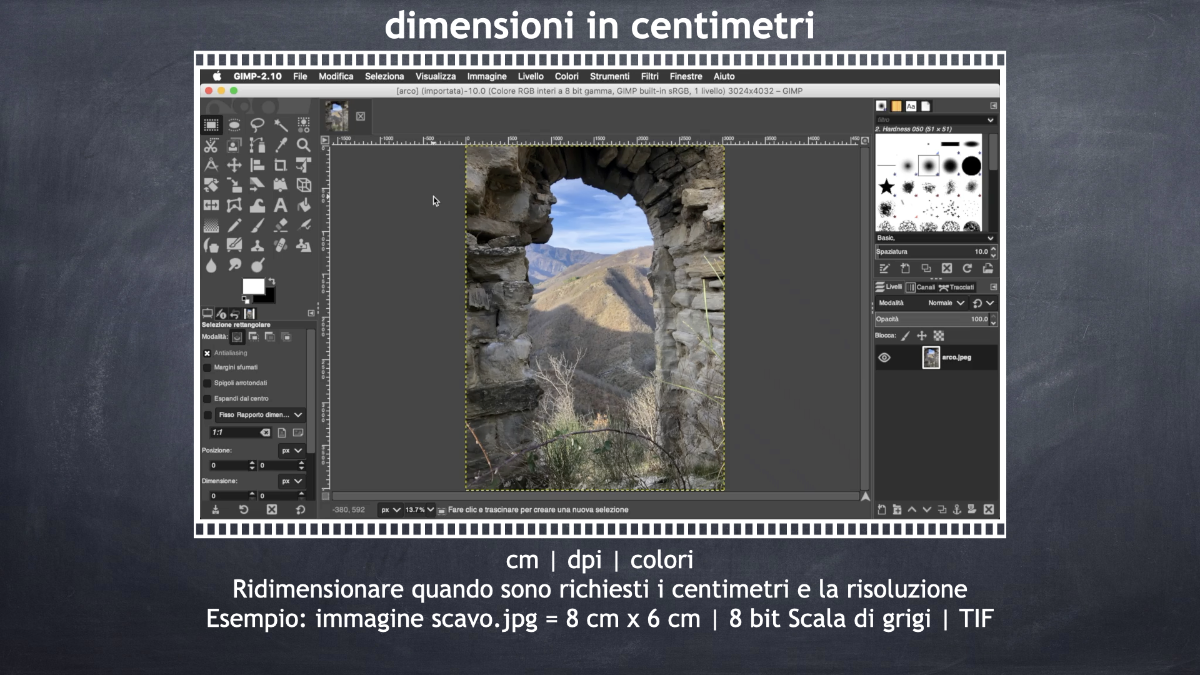Open the layer Modalità Normale dropdown
Image resolution: width=1200 pixels, height=675 pixels.
(x=947, y=302)
